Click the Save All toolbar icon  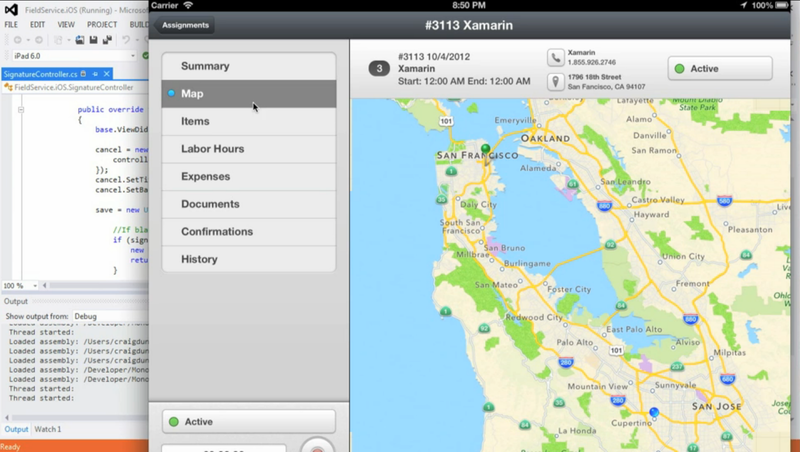tap(107, 40)
